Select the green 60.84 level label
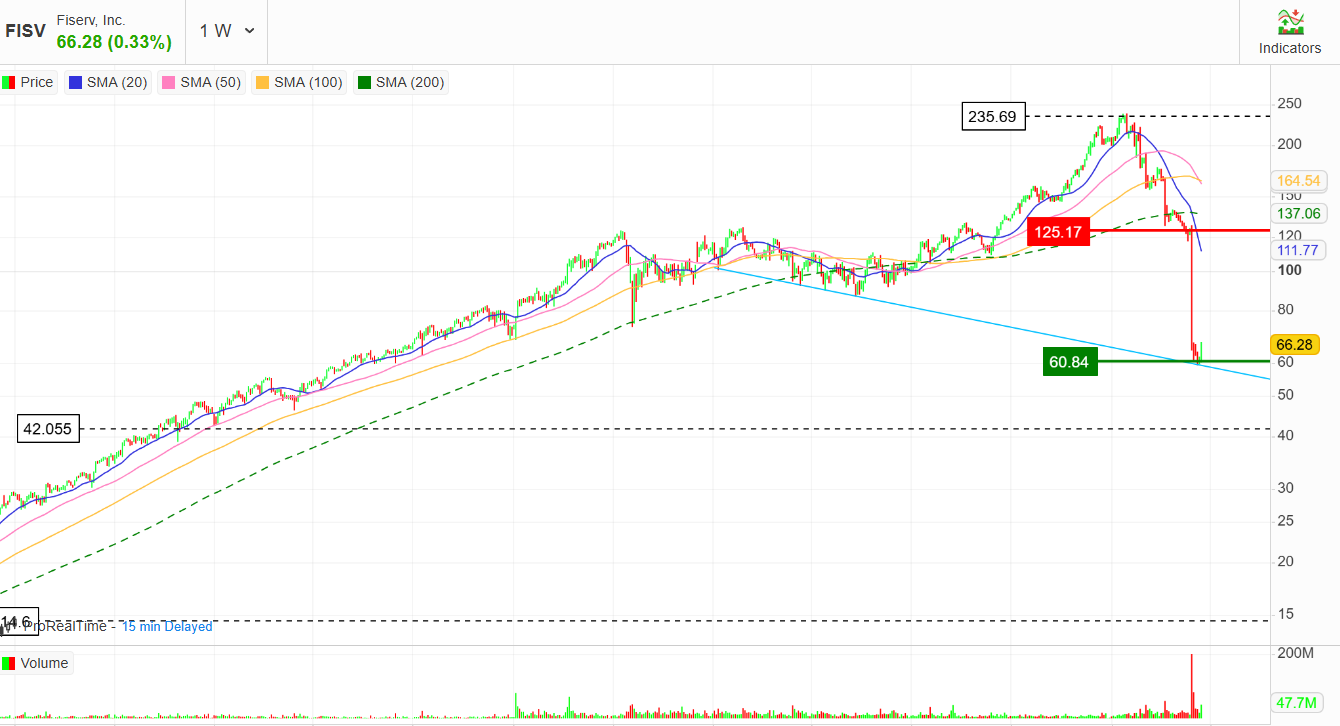 tap(1070, 362)
